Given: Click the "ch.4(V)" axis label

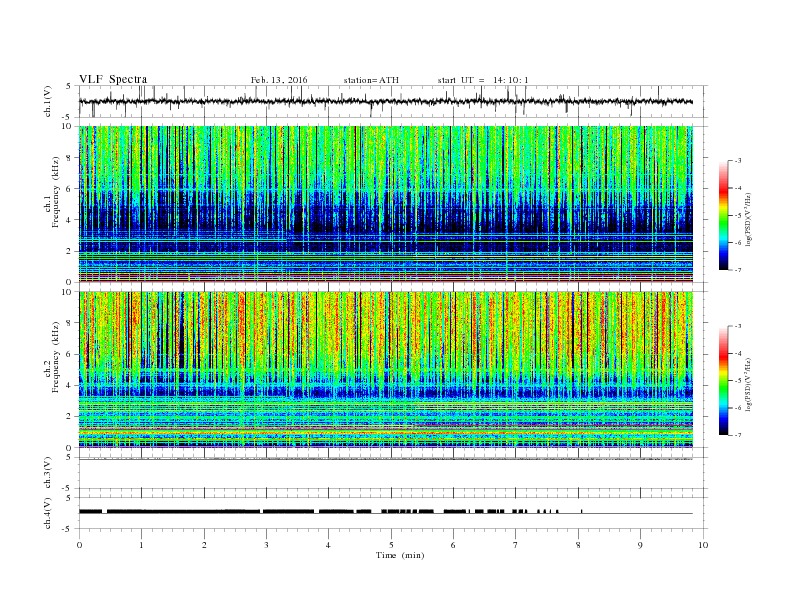Looking at the screenshot, I should [47, 513].
